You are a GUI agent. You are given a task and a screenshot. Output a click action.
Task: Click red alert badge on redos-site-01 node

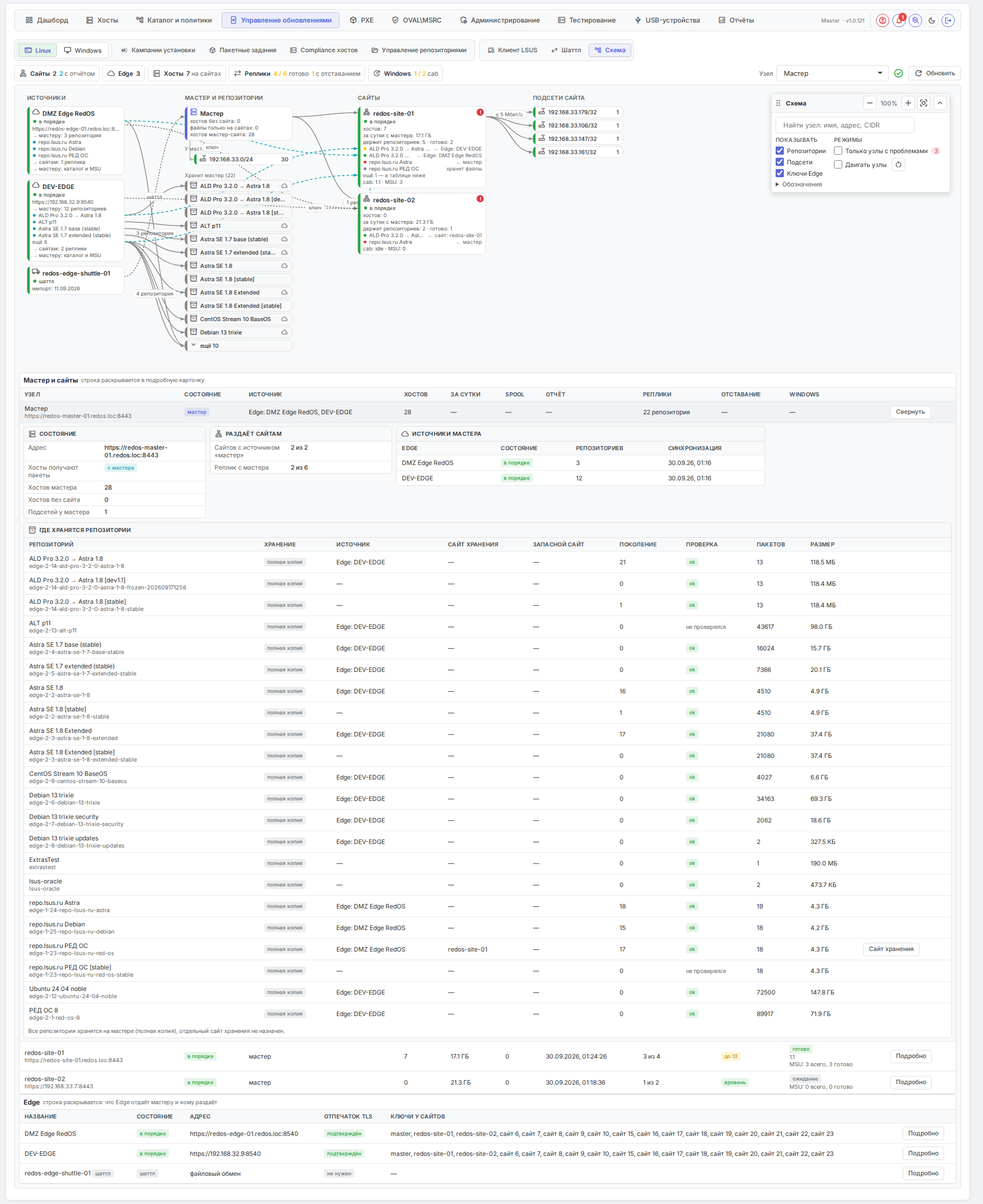click(480, 112)
